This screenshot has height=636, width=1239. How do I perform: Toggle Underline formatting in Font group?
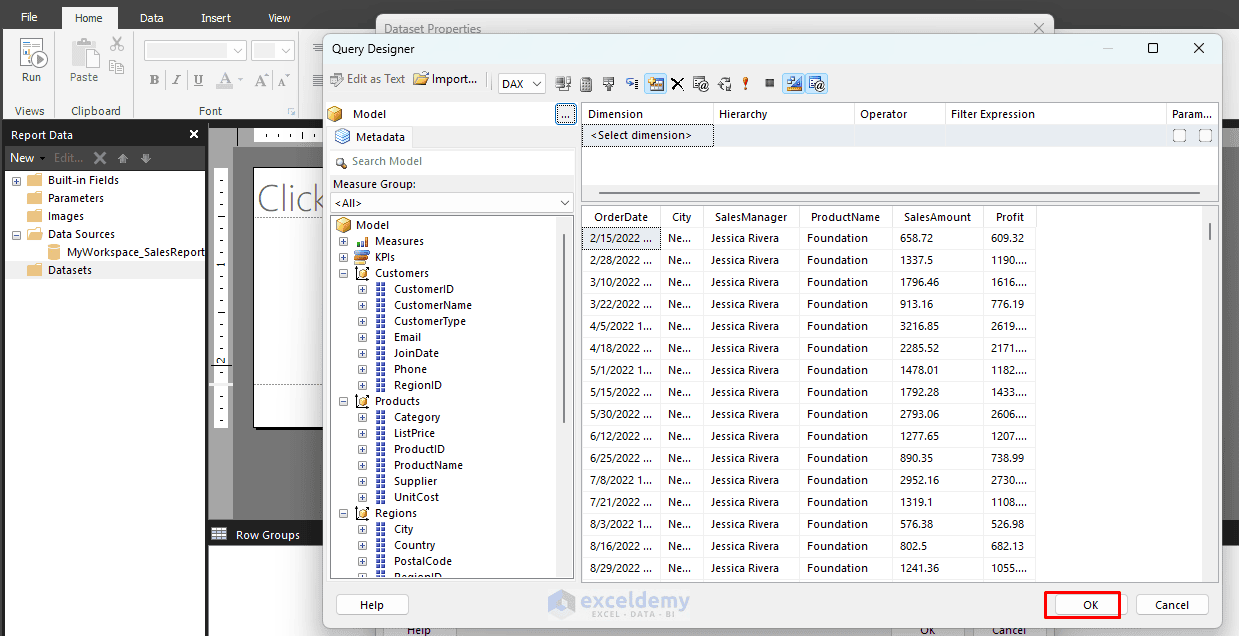[x=198, y=81]
